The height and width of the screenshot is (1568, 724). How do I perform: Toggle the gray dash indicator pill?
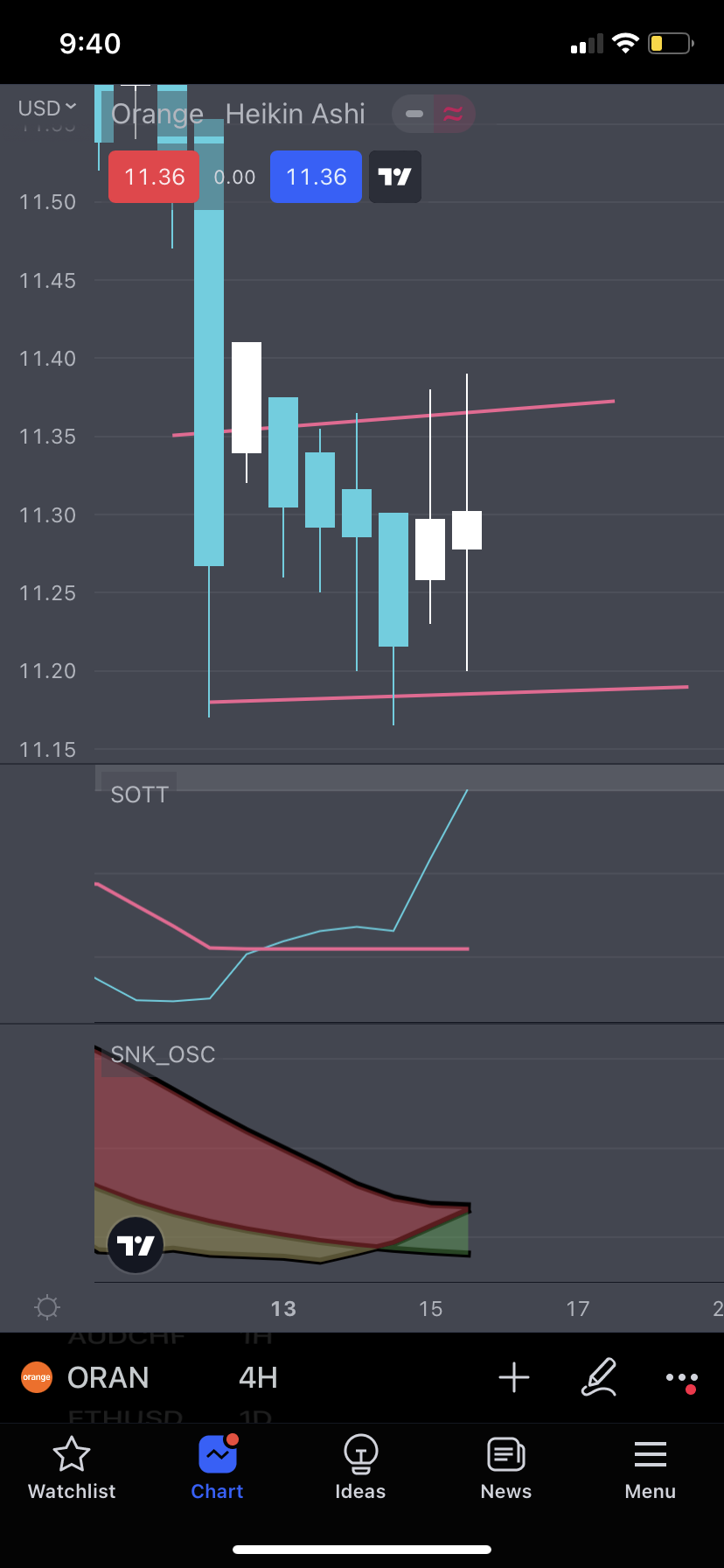414,114
